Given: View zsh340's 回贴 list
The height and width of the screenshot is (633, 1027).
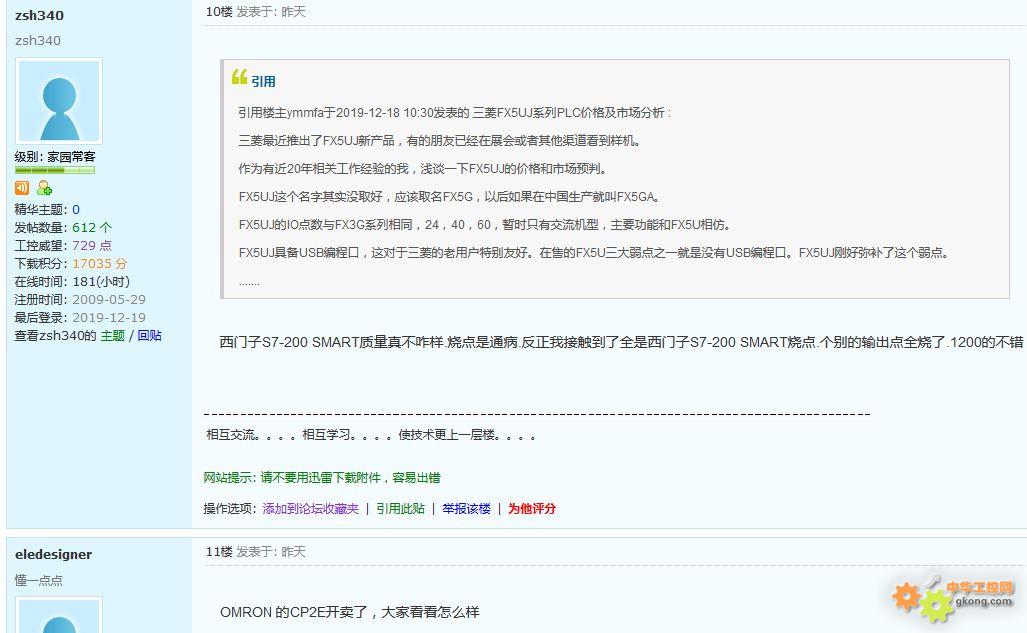Looking at the screenshot, I should [x=149, y=336].
